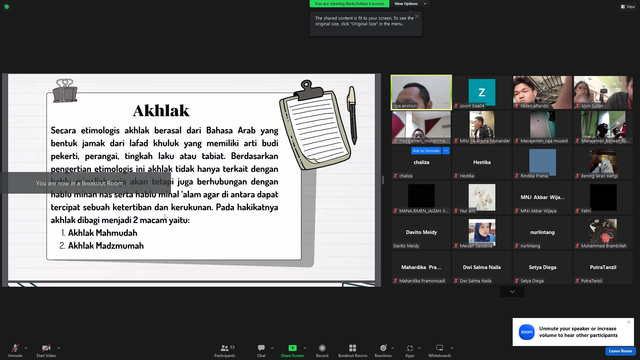Open the View Options dropdown
The height and width of the screenshot is (360, 640).
coord(410,4)
